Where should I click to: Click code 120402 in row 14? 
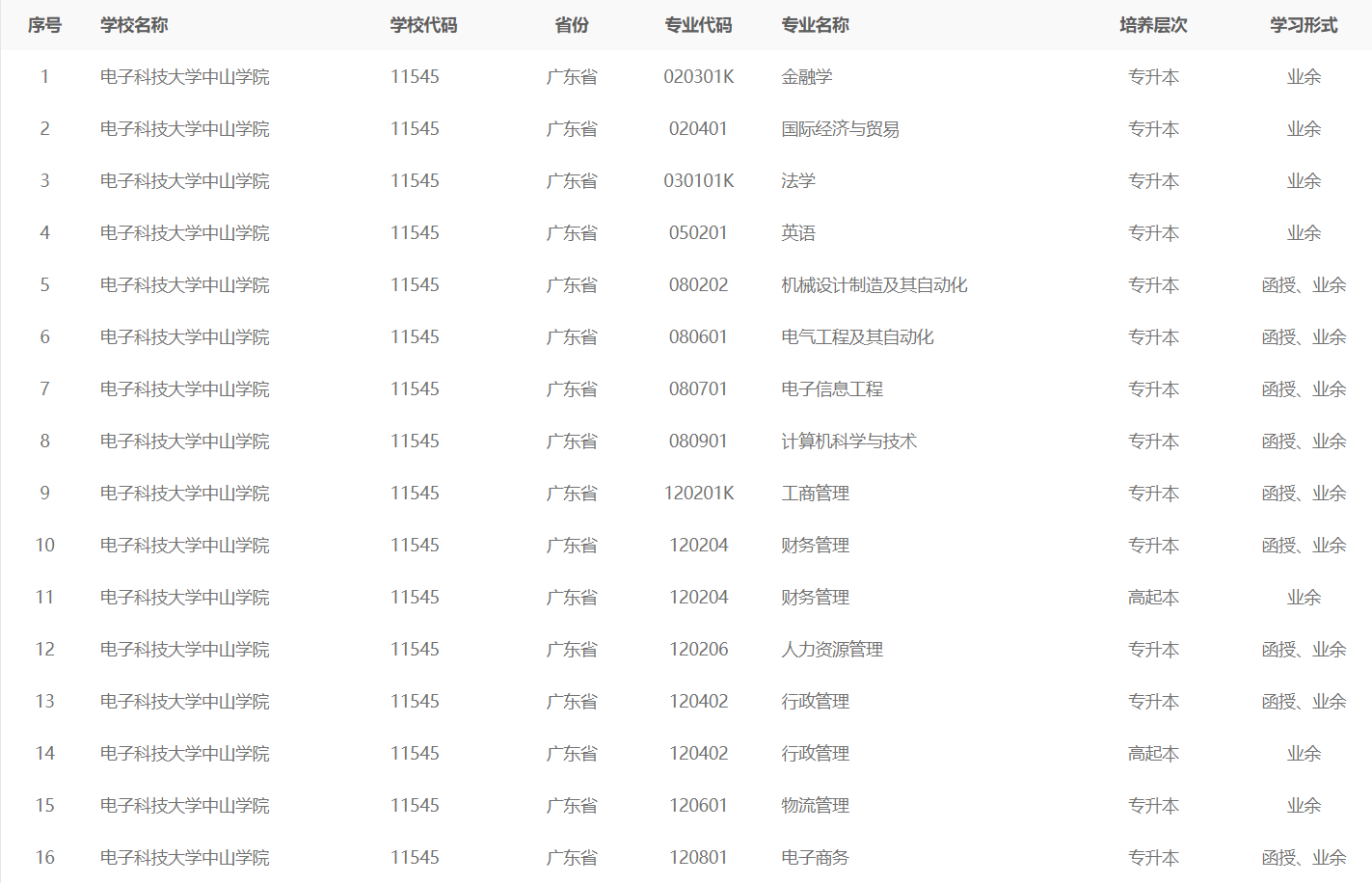[x=699, y=754]
